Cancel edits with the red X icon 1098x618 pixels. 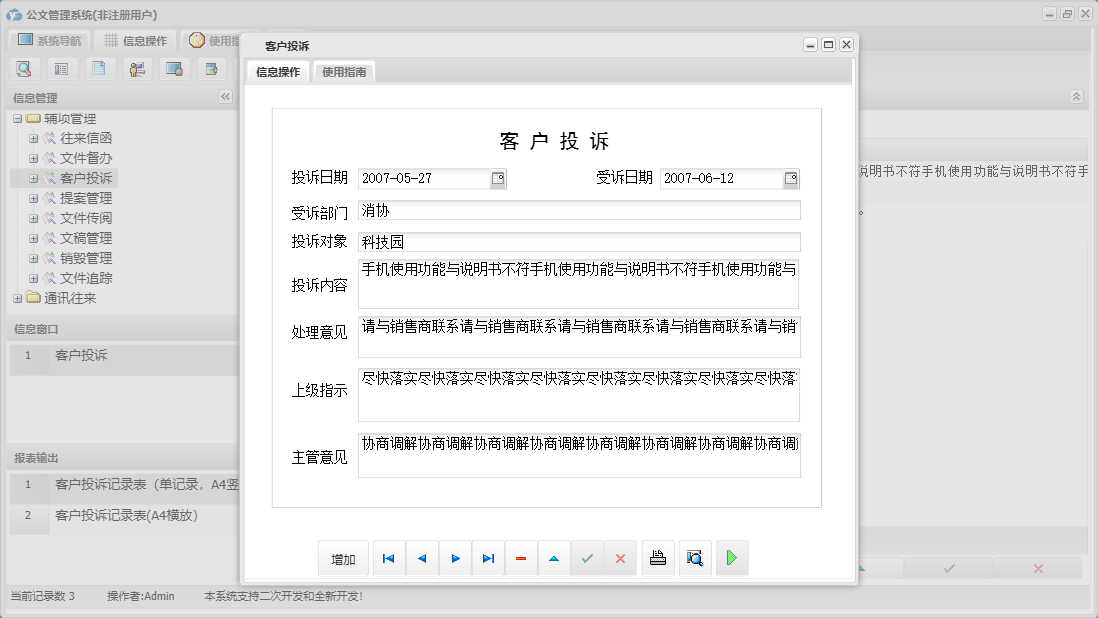[620, 558]
